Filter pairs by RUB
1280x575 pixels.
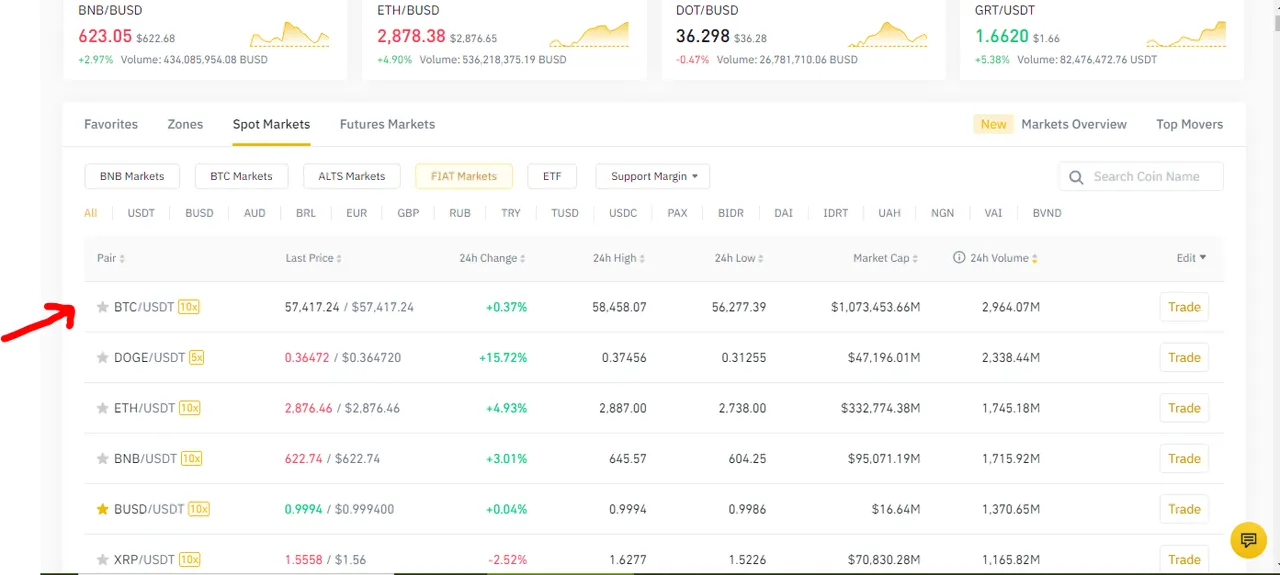pyautogui.click(x=460, y=213)
